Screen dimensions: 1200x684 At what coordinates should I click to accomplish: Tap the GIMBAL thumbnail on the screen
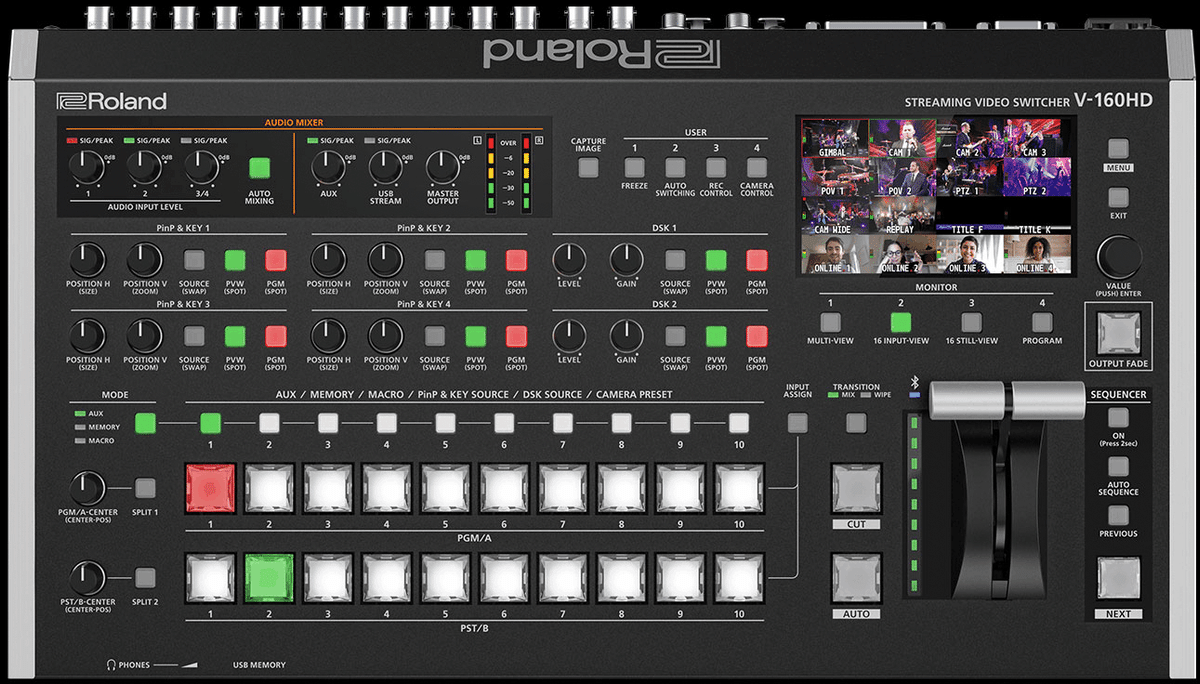tap(834, 139)
